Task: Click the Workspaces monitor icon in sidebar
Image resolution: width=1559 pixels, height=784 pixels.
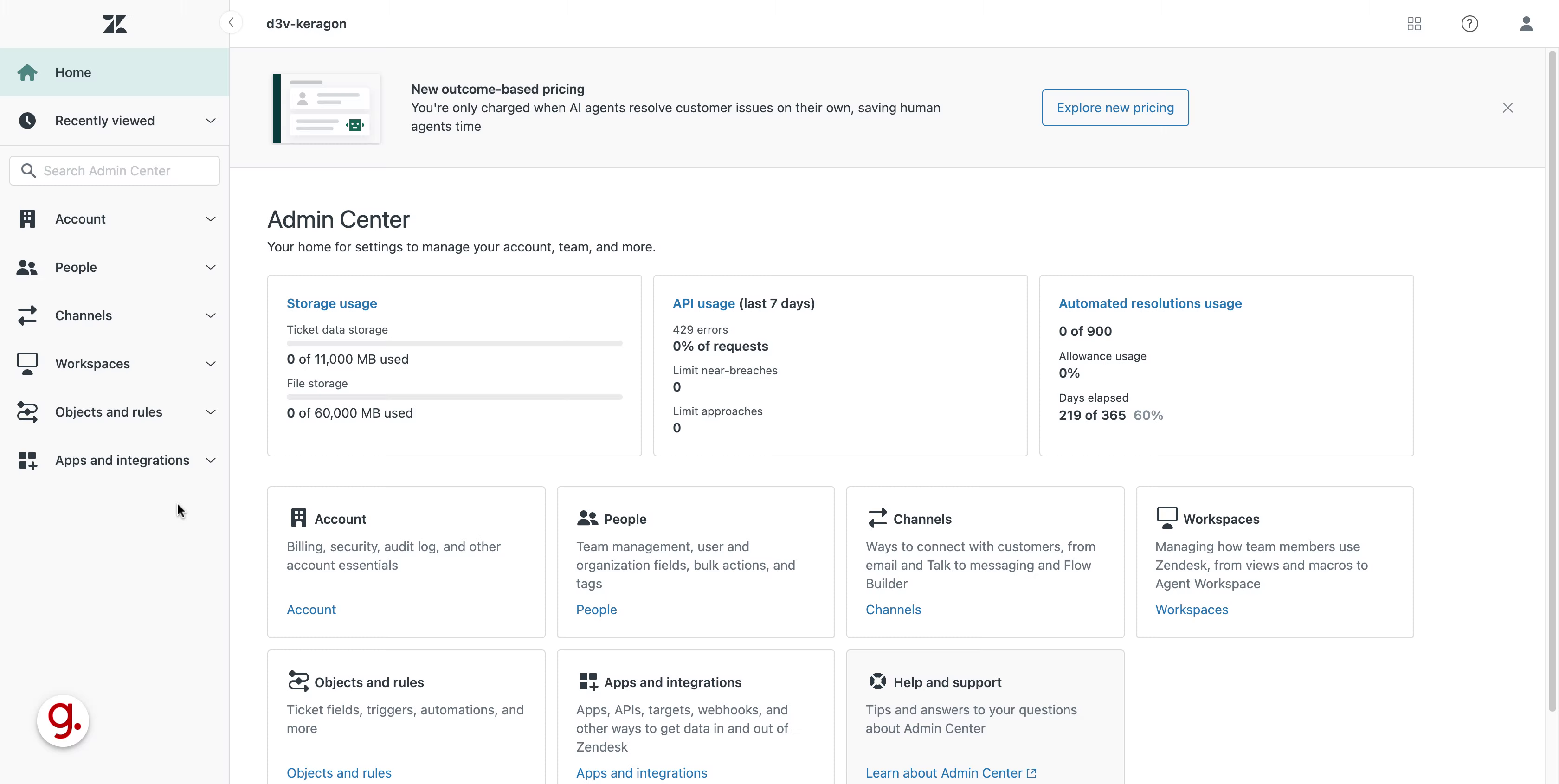Action: pyautogui.click(x=27, y=364)
